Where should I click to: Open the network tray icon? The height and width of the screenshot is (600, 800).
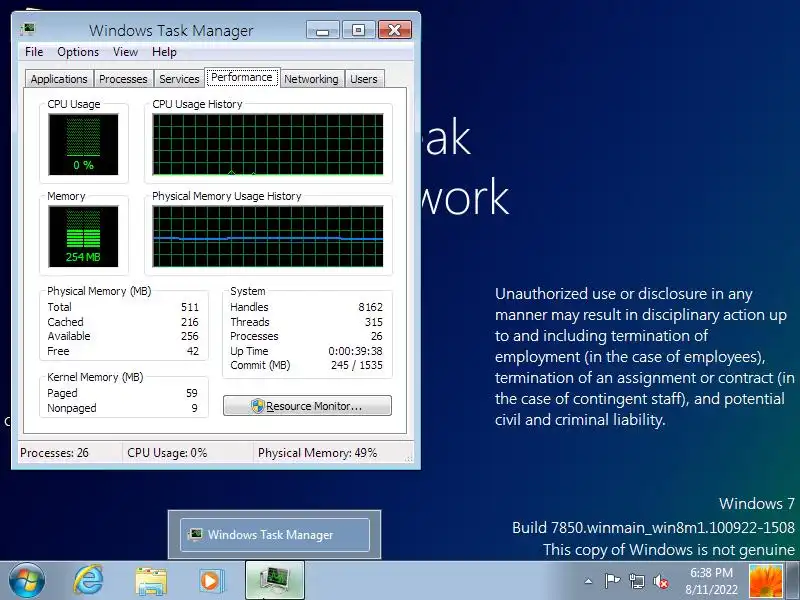tap(636, 581)
